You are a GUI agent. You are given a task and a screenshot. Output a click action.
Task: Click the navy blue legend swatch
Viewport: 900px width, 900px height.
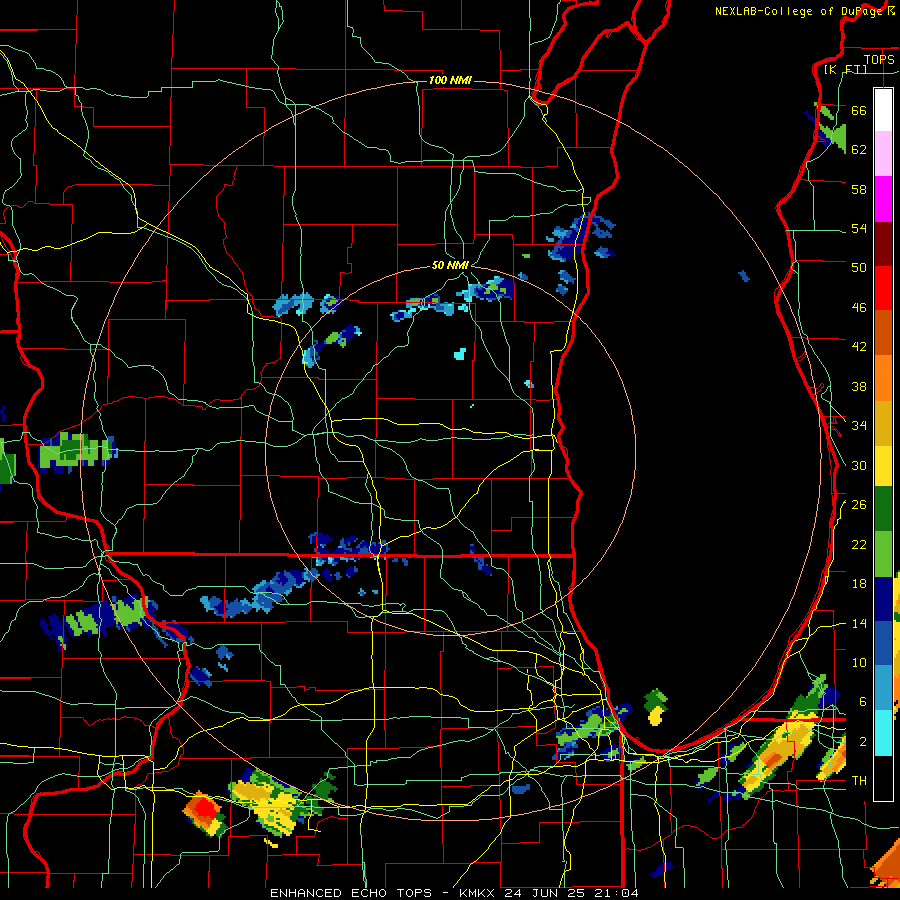pos(883,599)
